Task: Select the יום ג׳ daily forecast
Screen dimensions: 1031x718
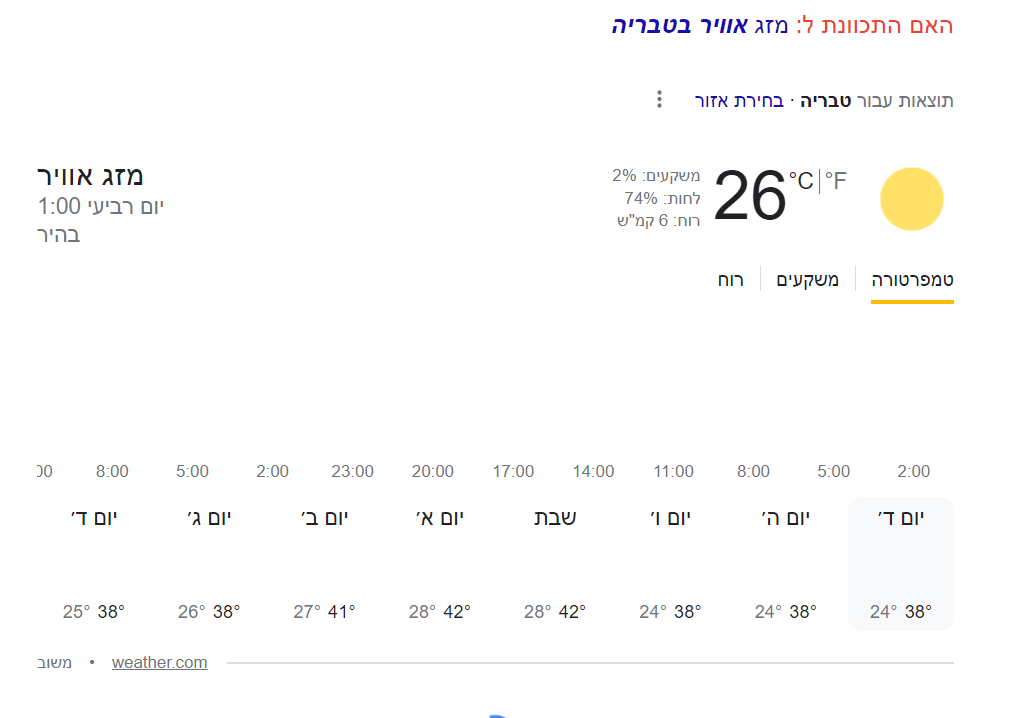Action: (x=209, y=563)
